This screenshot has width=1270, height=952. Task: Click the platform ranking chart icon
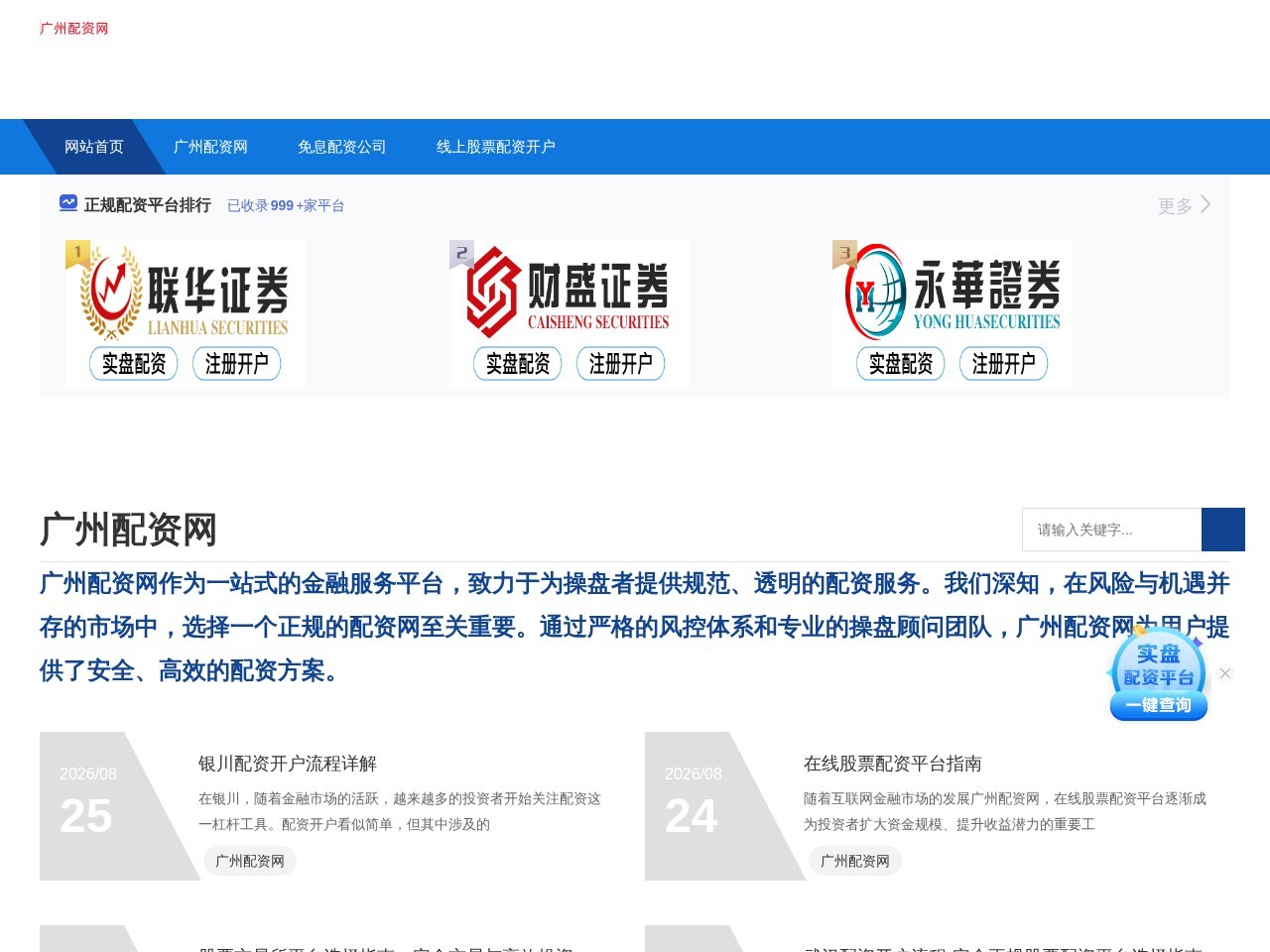(68, 203)
